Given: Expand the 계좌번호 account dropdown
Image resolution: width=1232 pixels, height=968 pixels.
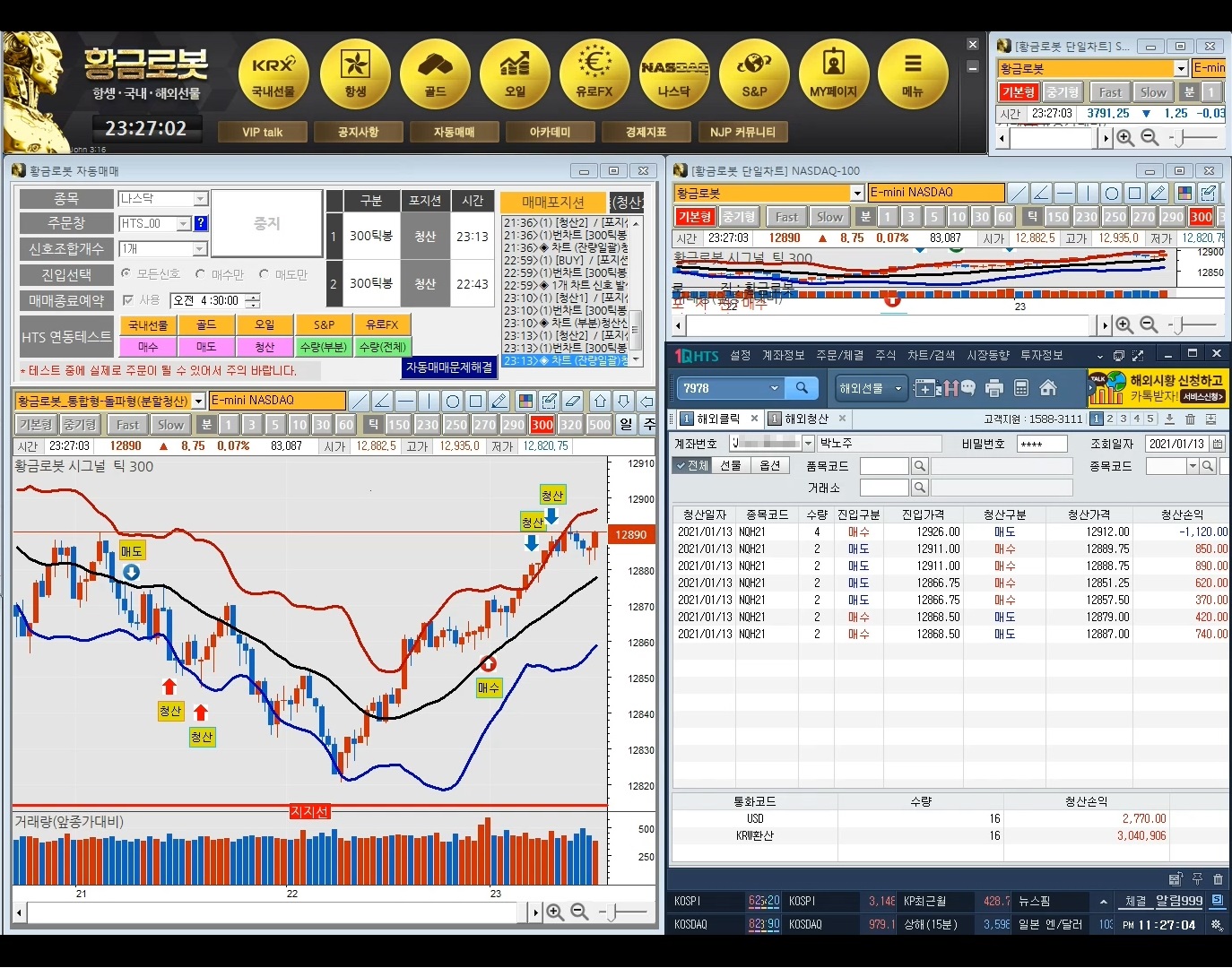Looking at the screenshot, I should tap(808, 444).
